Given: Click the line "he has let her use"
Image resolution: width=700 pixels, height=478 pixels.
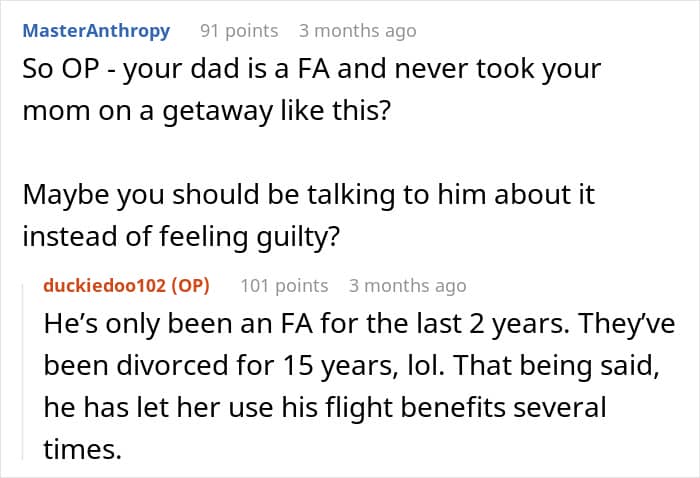Looking at the screenshot, I should coord(325,407).
